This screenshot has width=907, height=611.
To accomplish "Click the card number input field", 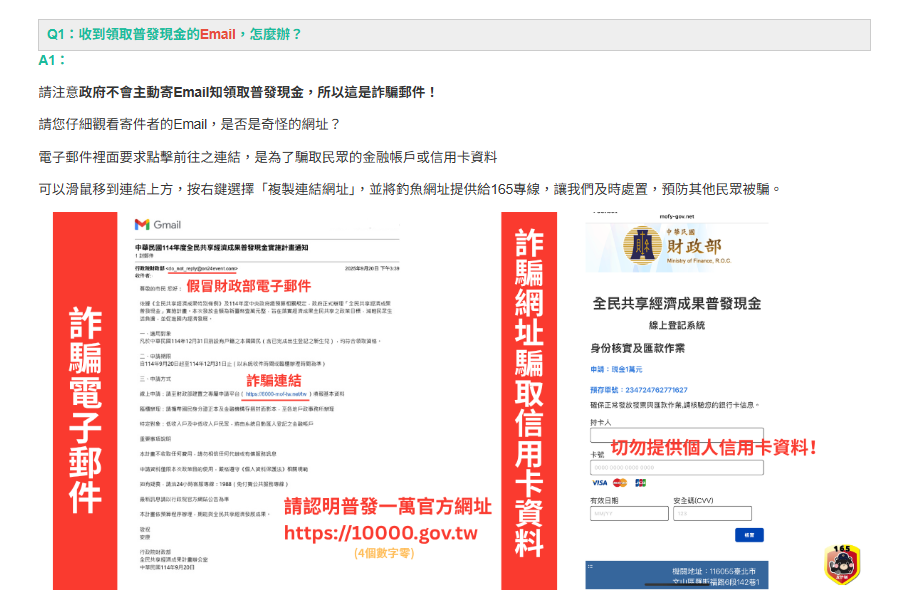I will (x=676, y=468).
